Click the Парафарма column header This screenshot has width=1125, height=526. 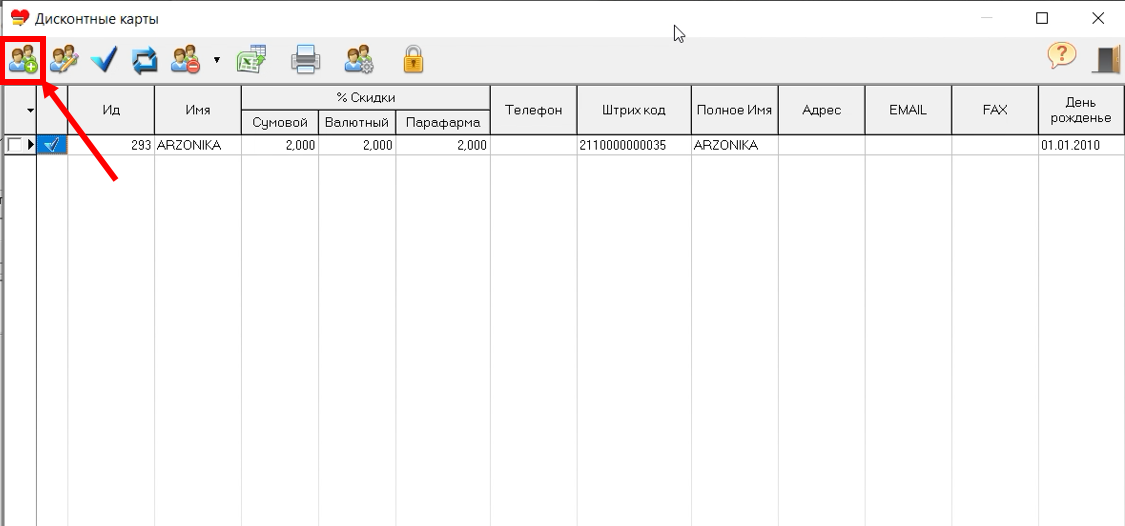pos(443,123)
